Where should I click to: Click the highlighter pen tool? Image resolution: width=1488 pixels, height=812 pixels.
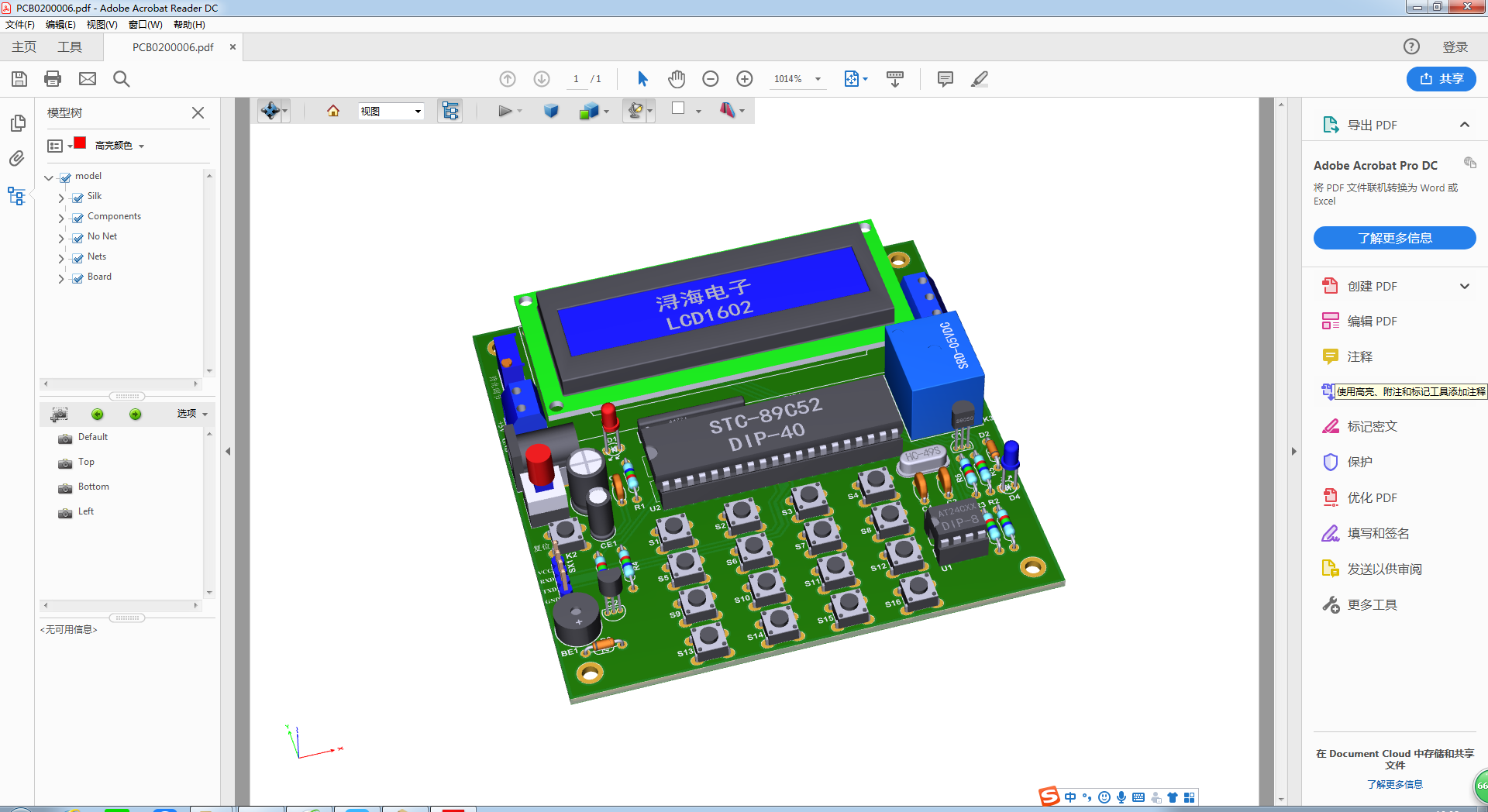coord(980,78)
